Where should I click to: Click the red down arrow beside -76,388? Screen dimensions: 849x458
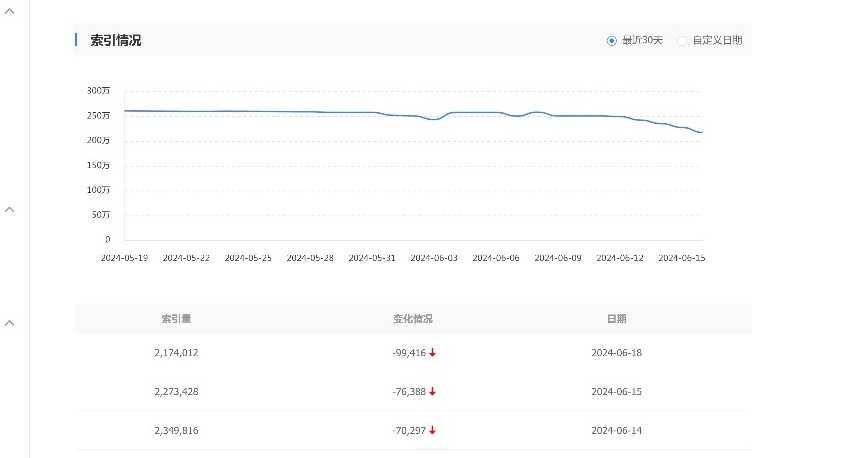point(432,392)
